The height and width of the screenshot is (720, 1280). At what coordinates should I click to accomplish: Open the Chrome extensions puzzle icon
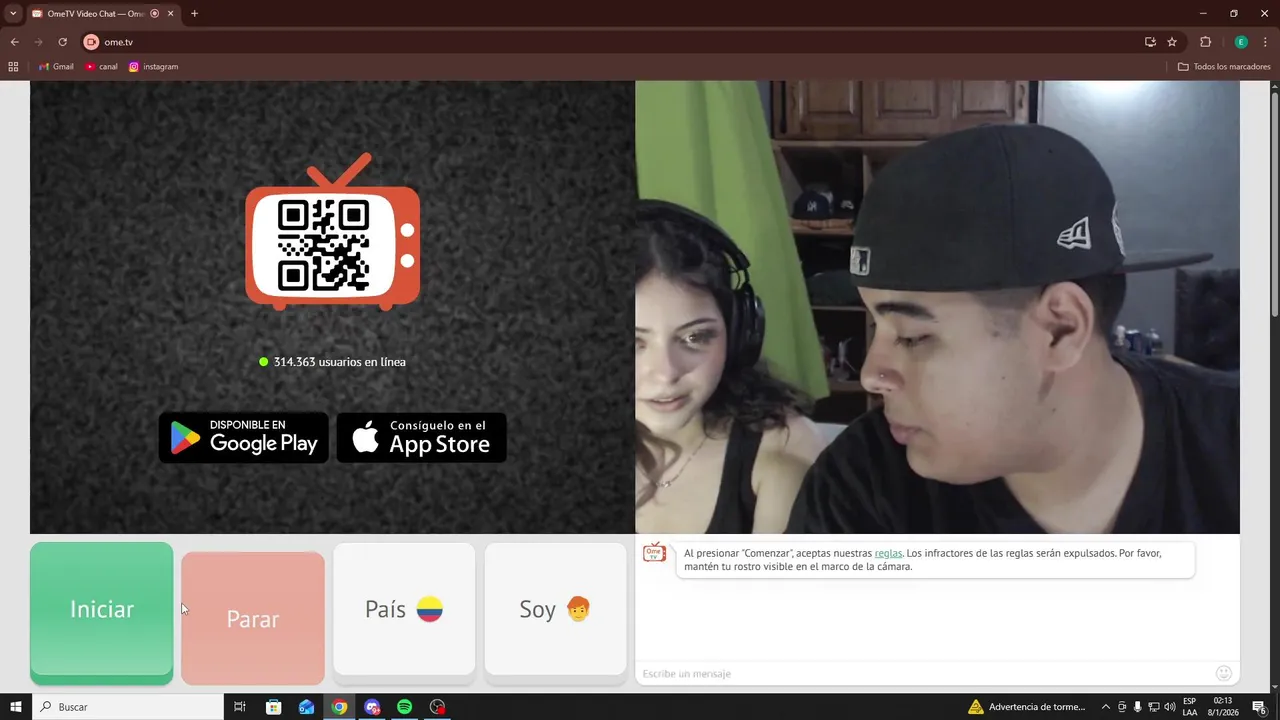click(x=1205, y=42)
